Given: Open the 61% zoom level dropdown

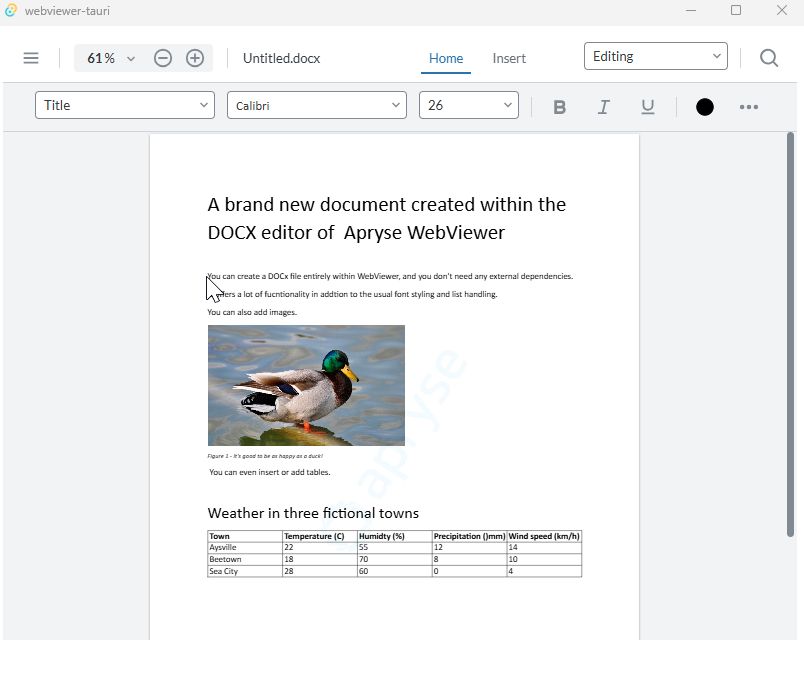Looking at the screenshot, I should tap(112, 58).
